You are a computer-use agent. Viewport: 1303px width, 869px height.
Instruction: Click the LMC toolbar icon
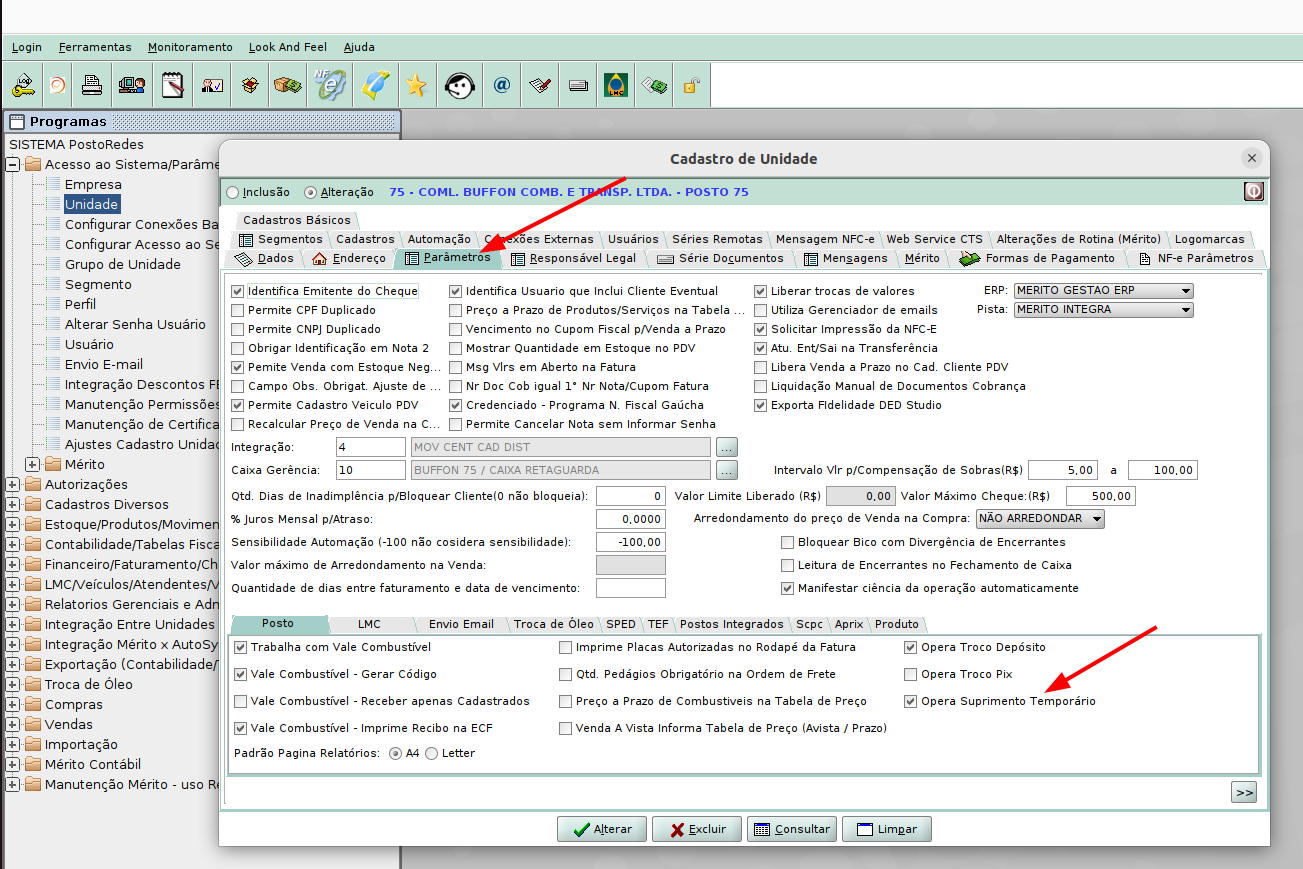click(x=615, y=86)
